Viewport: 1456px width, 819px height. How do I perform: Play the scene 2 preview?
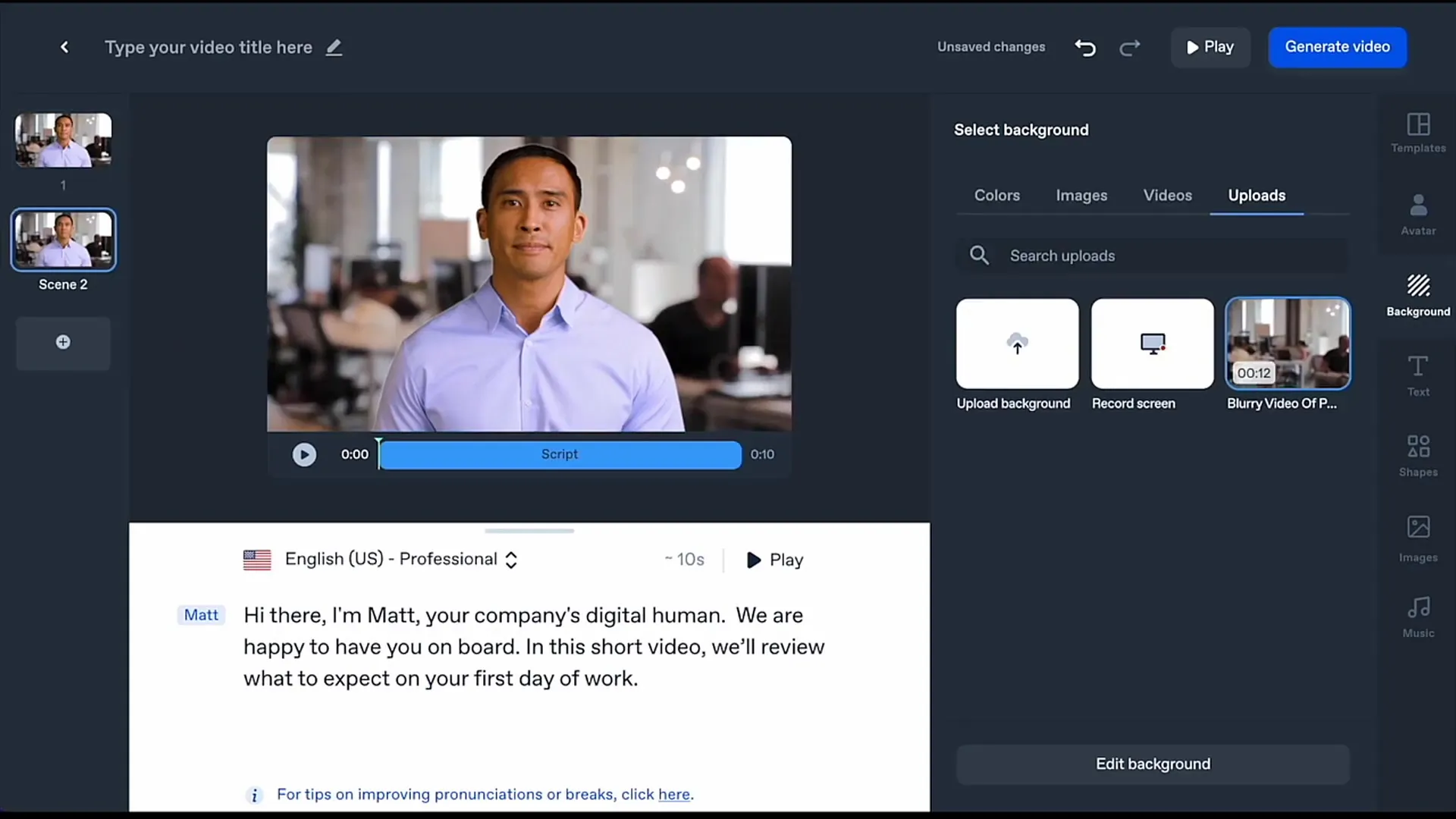point(304,454)
